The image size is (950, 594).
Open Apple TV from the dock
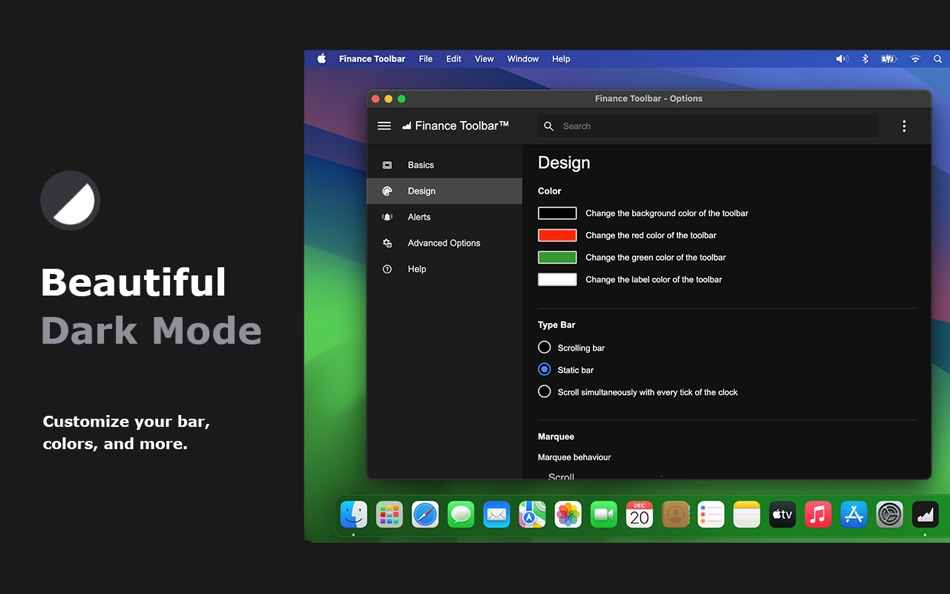pyautogui.click(x=782, y=515)
